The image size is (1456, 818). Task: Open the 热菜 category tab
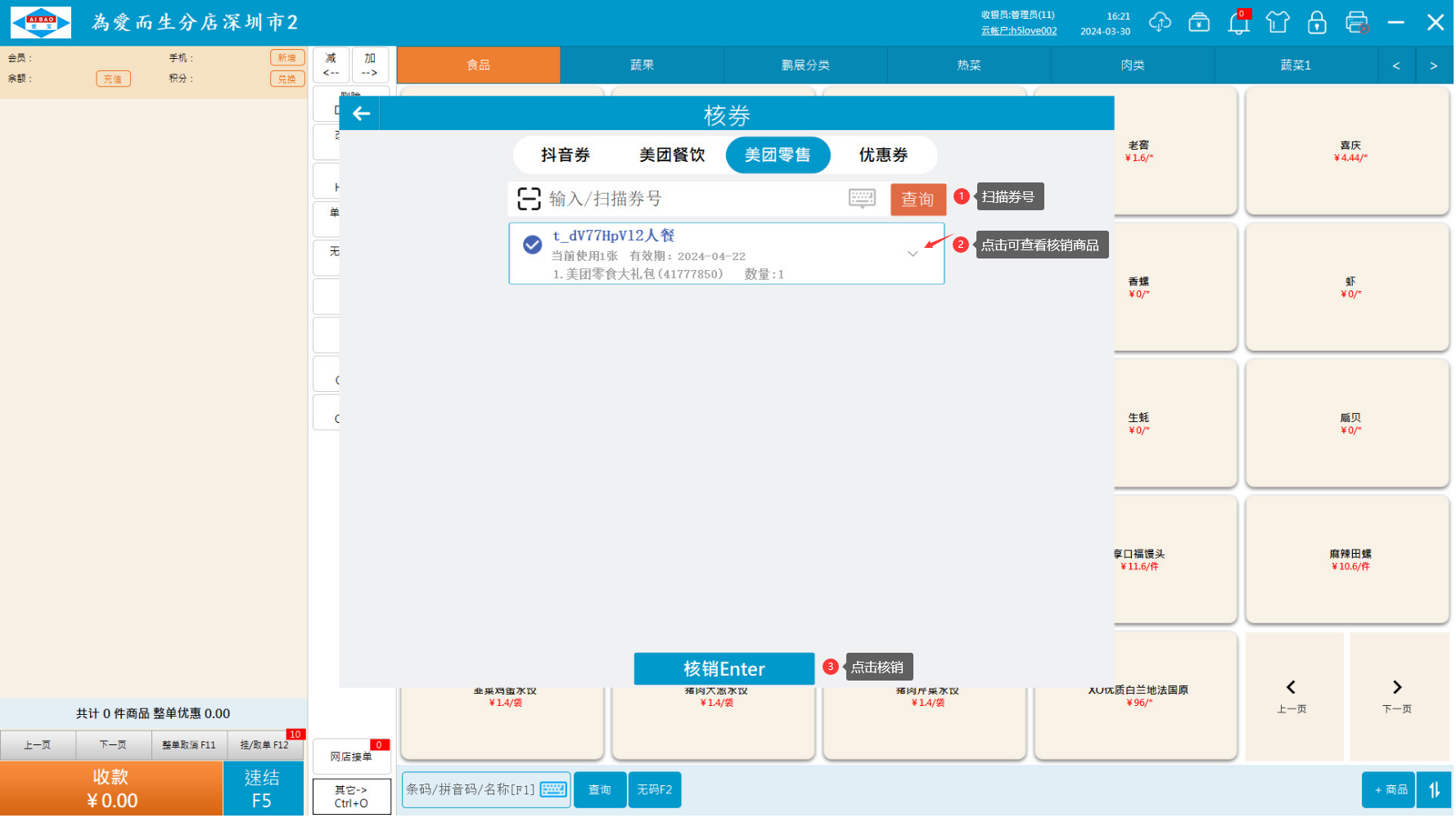(x=969, y=65)
